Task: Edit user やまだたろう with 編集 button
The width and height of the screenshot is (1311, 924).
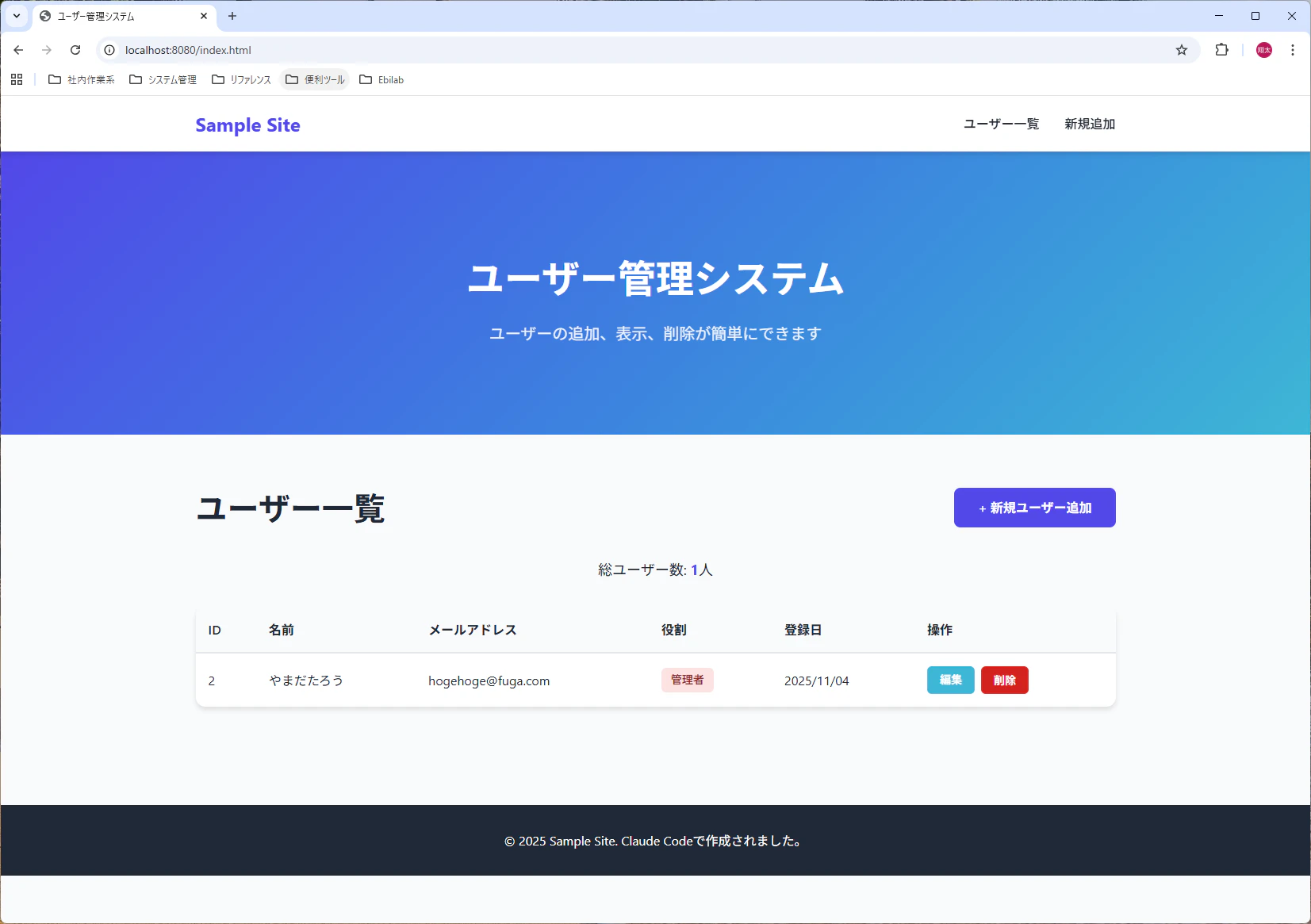Action: point(950,680)
